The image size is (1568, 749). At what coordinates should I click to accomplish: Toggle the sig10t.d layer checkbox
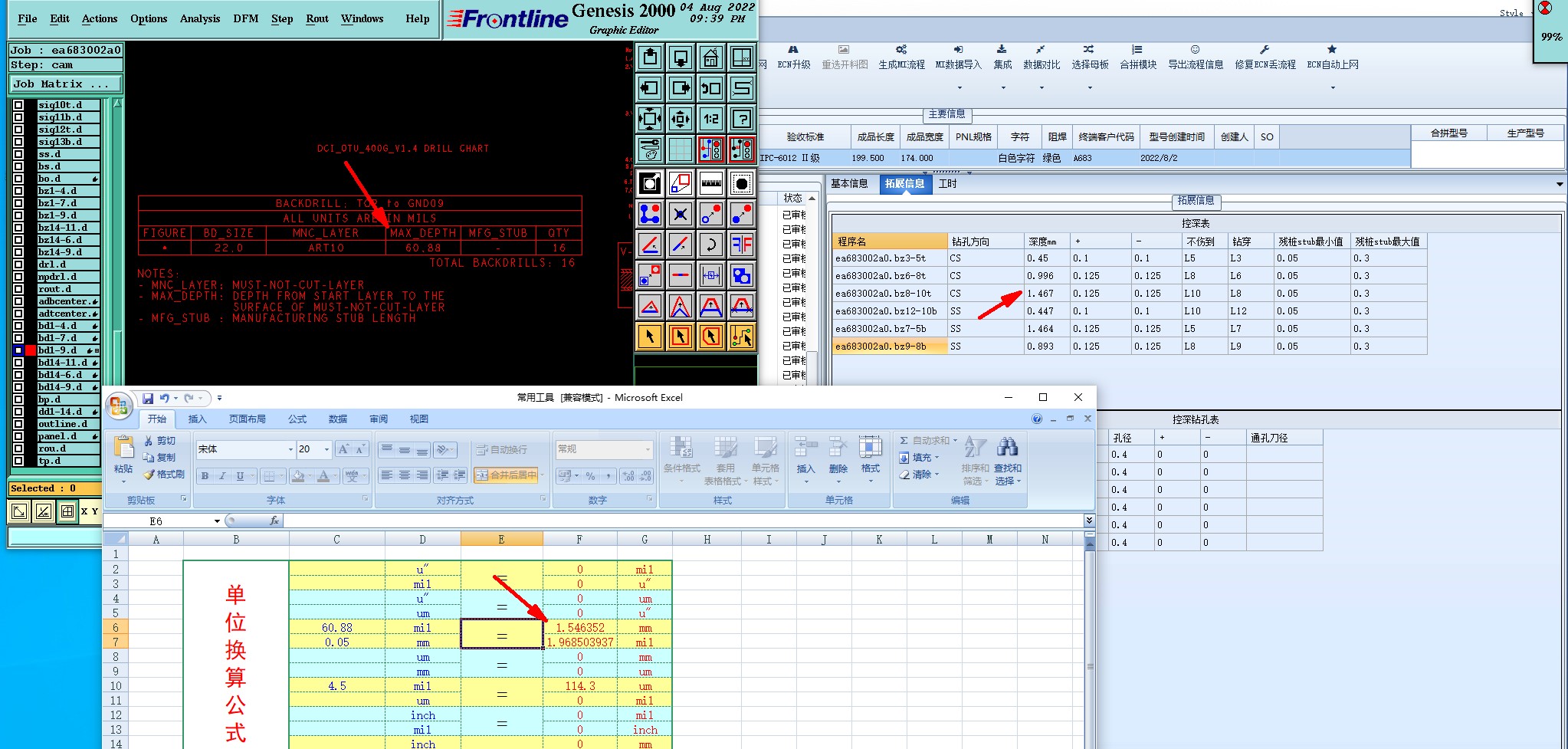tap(18, 105)
